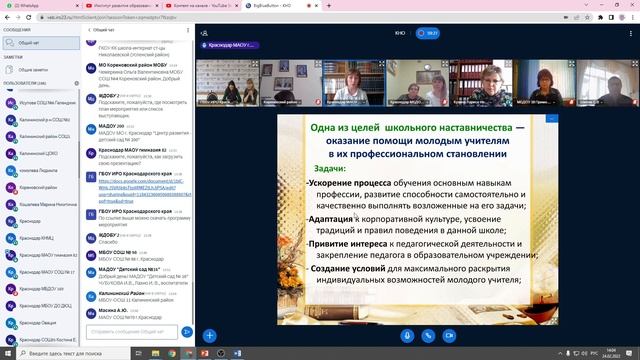Fullscreen the fourth webcam with two women
The image size is (640, 360).
445,64
